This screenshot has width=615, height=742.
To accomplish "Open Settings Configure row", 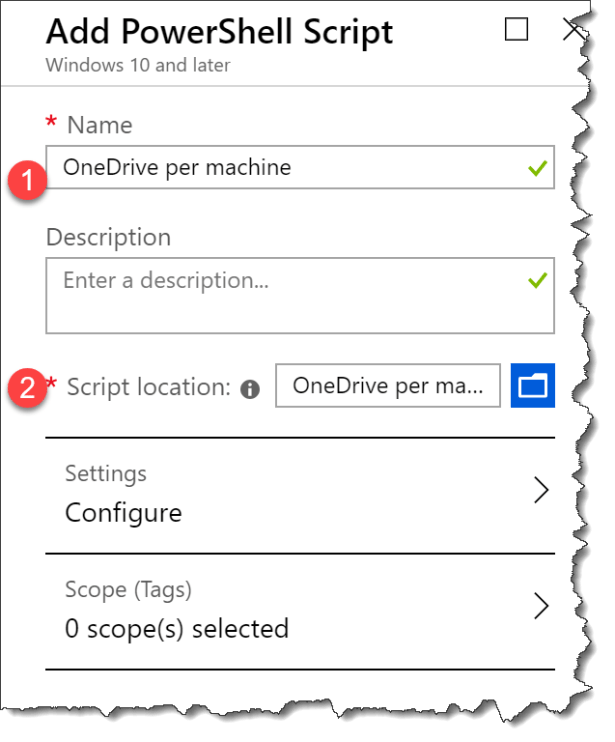I will tap(300, 495).
